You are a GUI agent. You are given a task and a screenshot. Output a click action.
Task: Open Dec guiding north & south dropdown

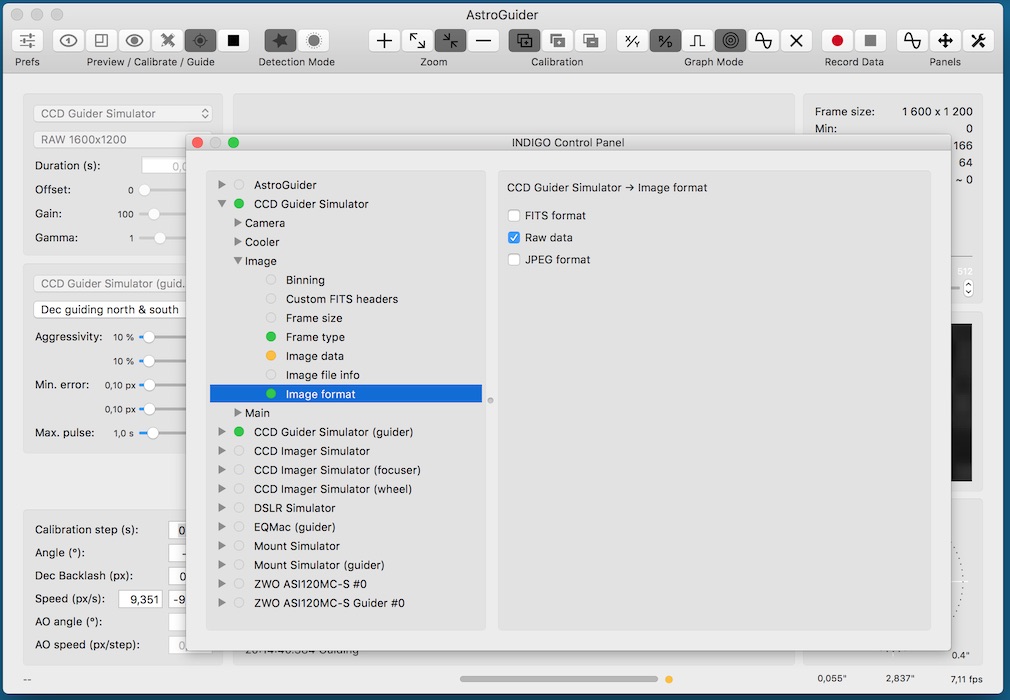click(110, 309)
